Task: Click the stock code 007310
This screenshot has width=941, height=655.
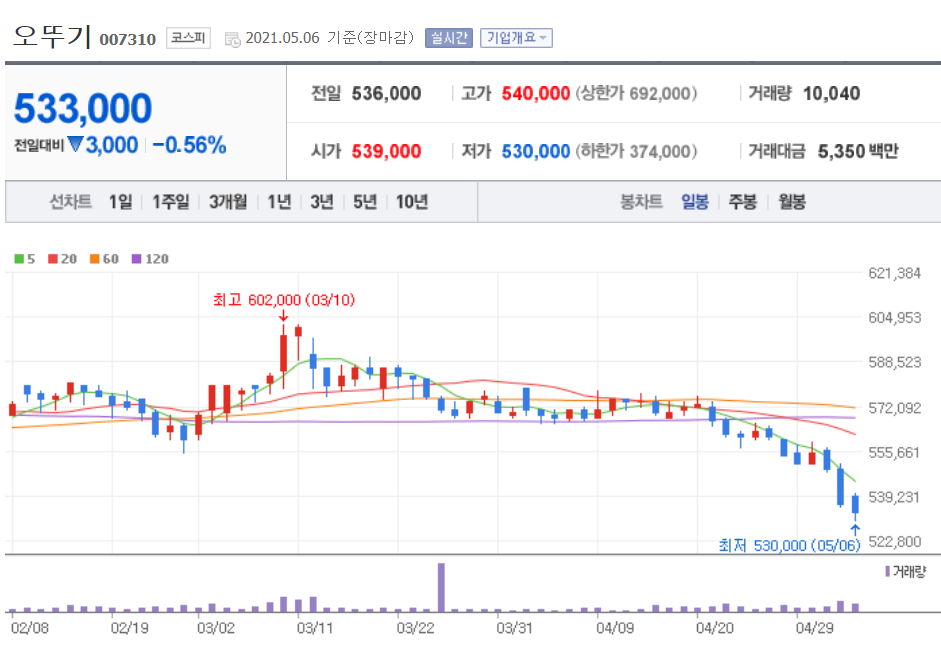Action: click(127, 40)
